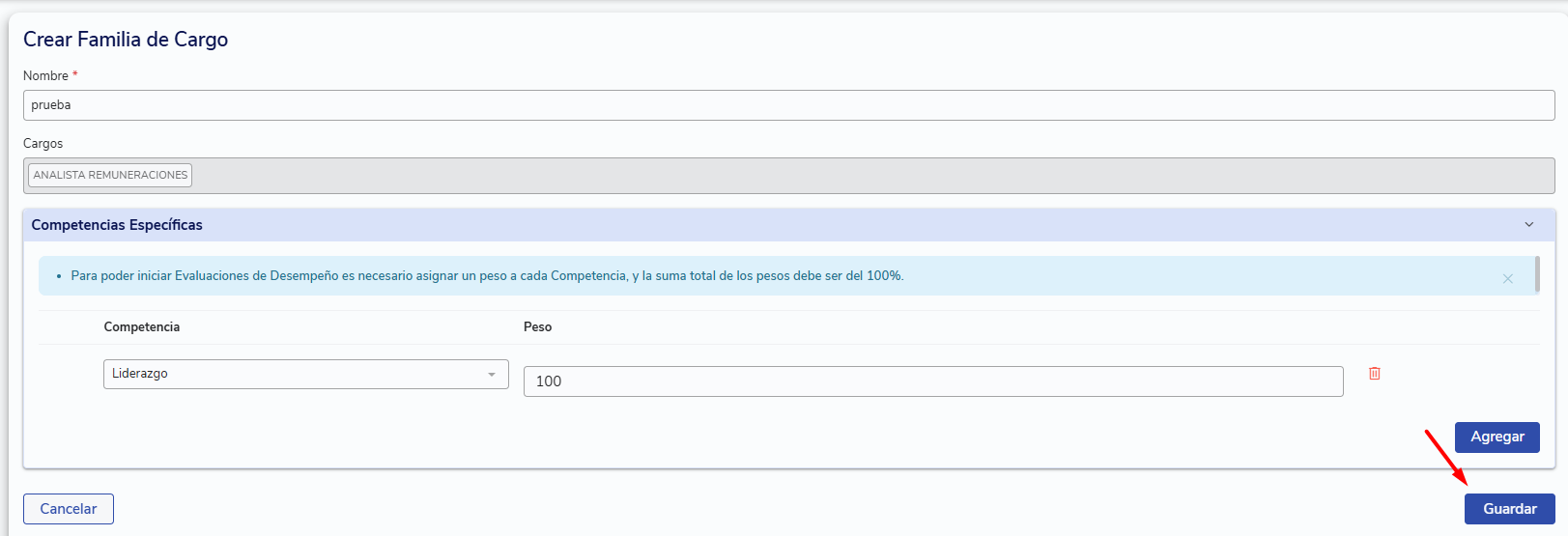
Task: Delete the Liderazgo competency row with trash icon
Action: (x=1374, y=373)
